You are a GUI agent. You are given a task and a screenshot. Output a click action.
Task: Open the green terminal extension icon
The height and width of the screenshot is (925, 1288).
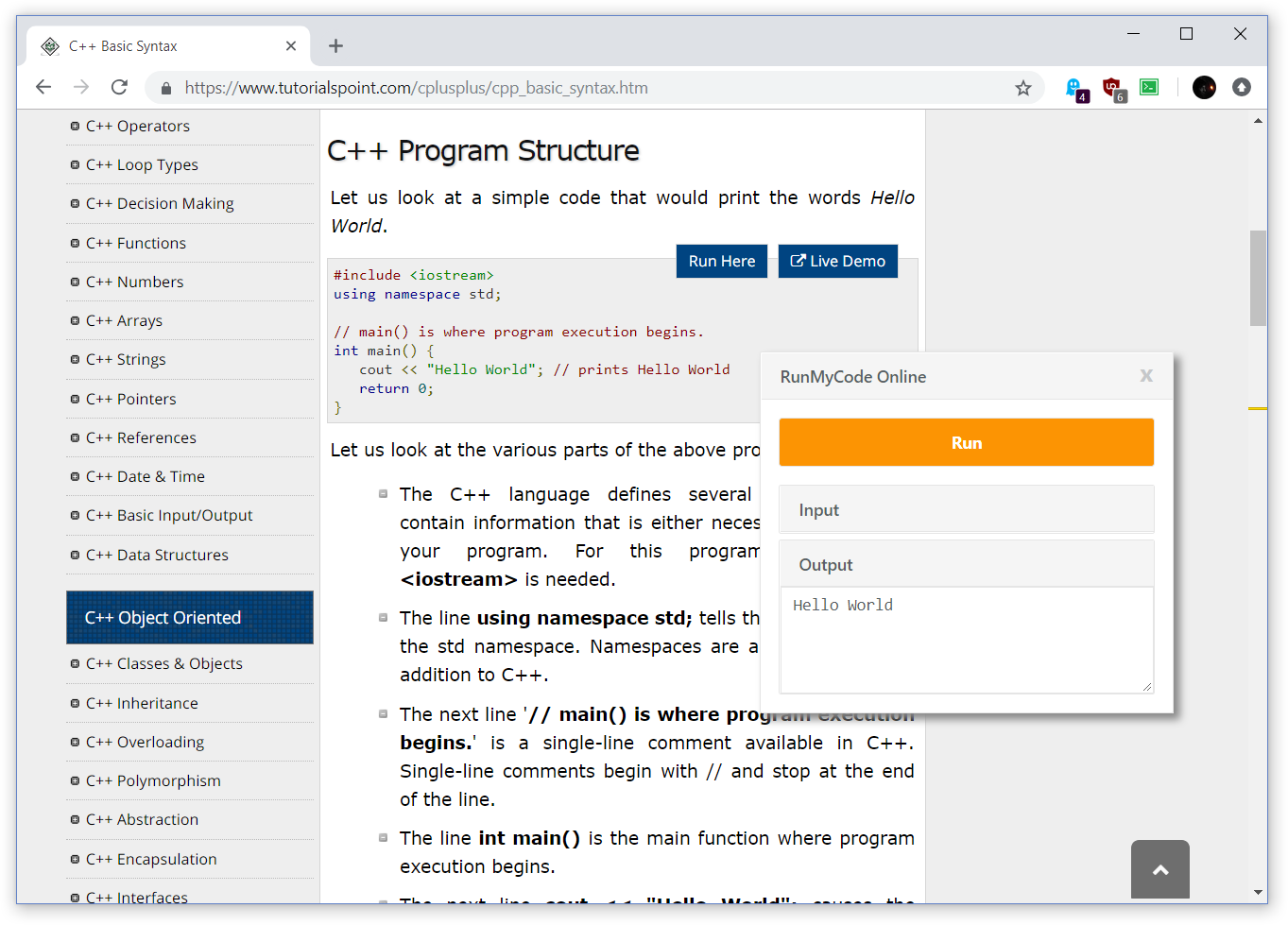coord(1149,88)
